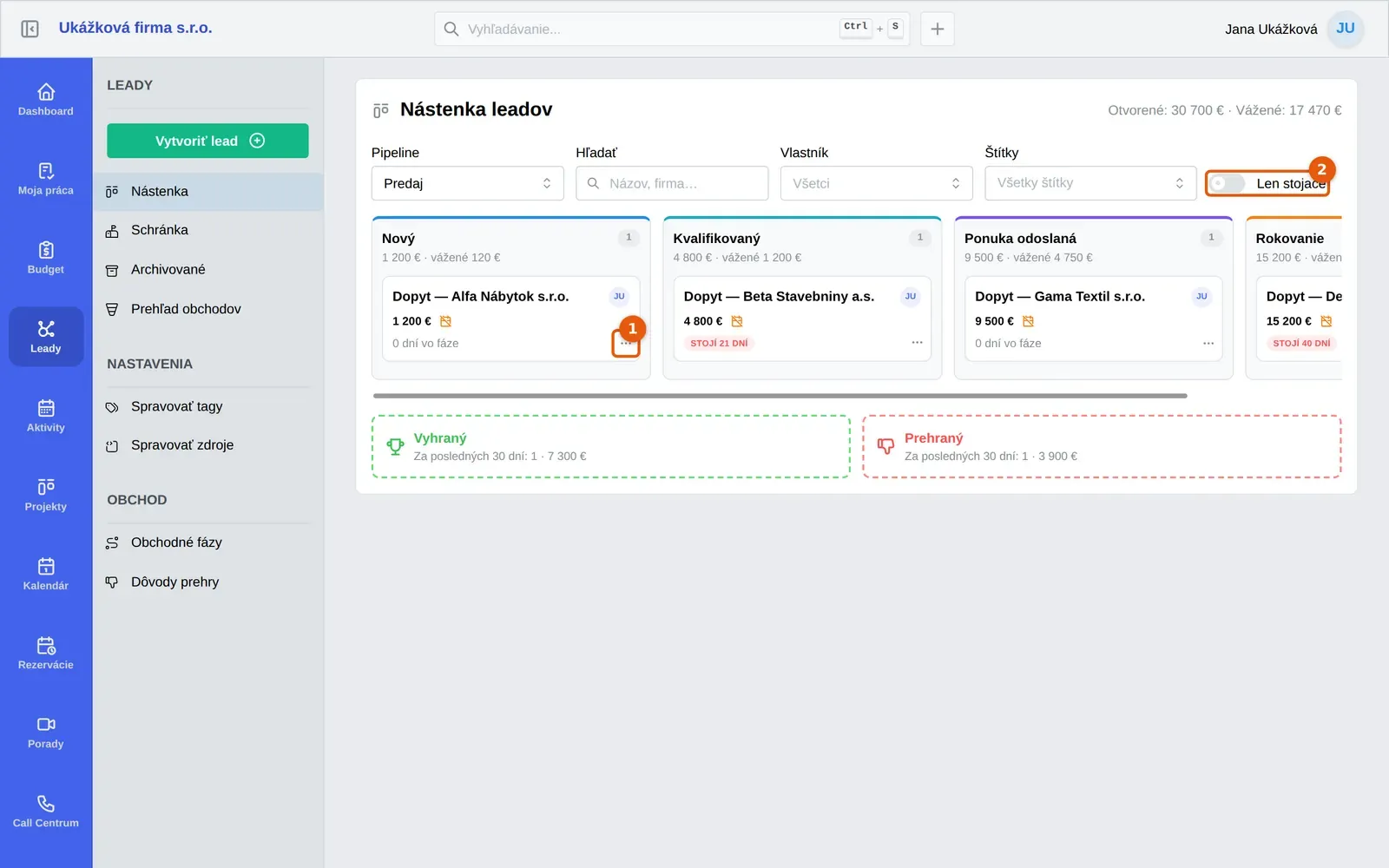Open the three-dots menu on Gama Textil card

pos(1208,343)
